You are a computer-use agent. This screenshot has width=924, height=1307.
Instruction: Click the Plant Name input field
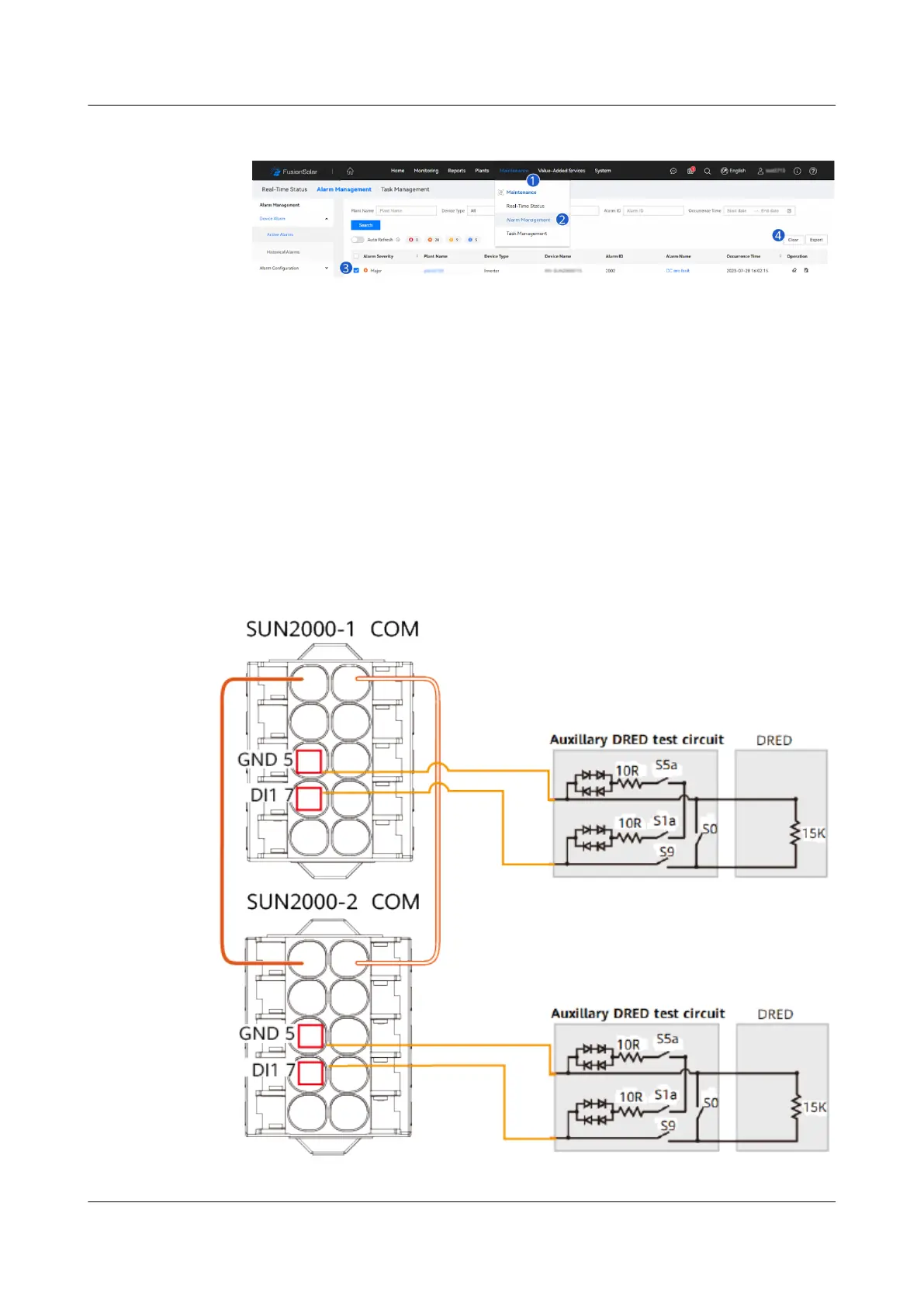pyautogui.click(x=407, y=210)
